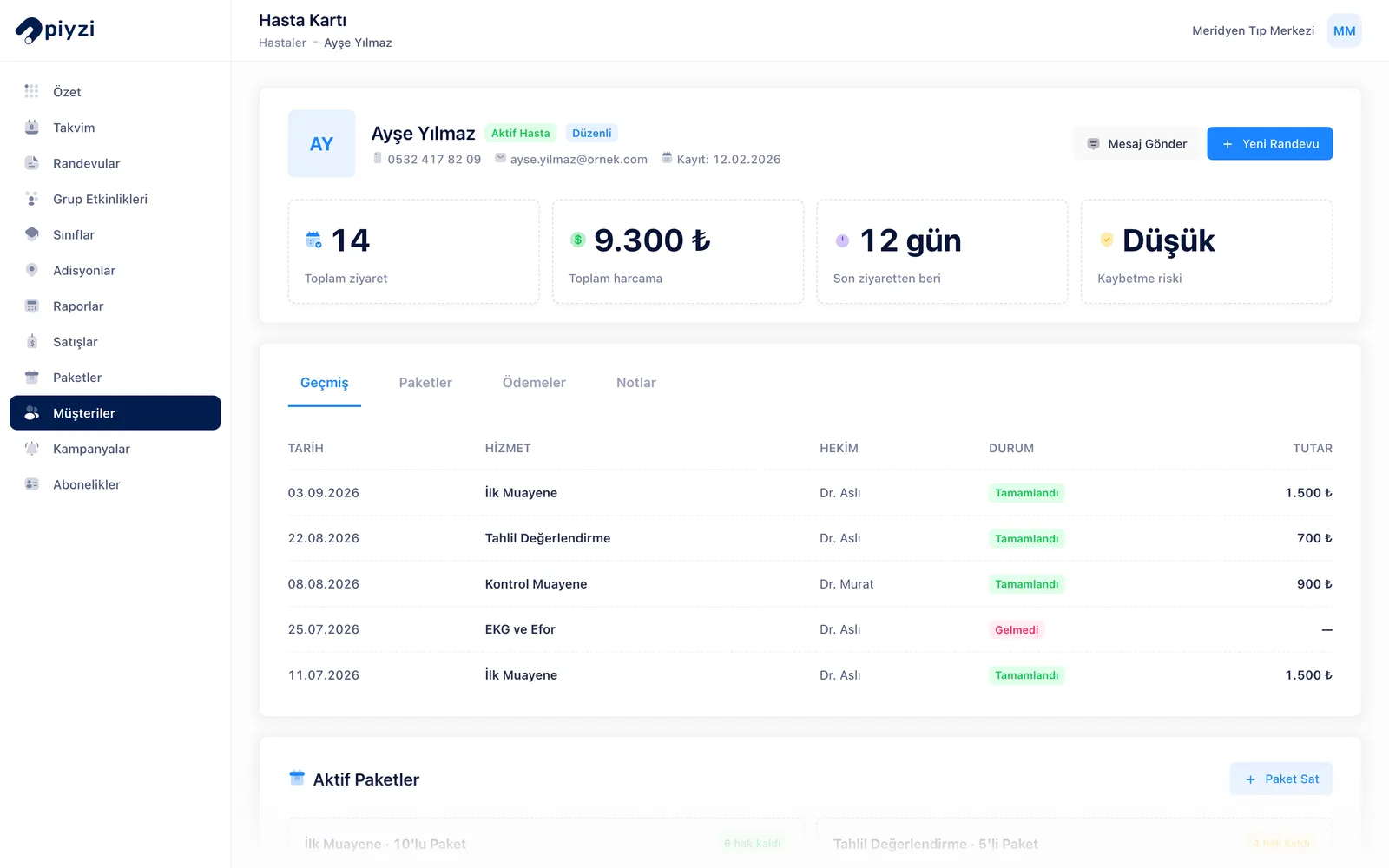Open the Takvim calendar icon in sidebar
The width and height of the screenshot is (1389, 868).
(32, 128)
